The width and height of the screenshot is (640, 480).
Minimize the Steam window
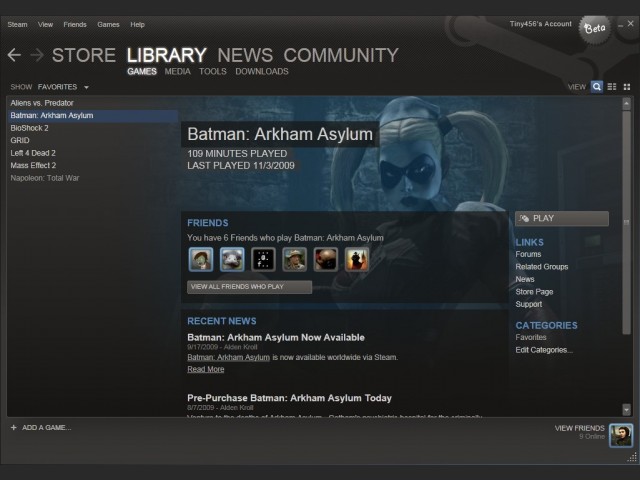click(620, 25)
